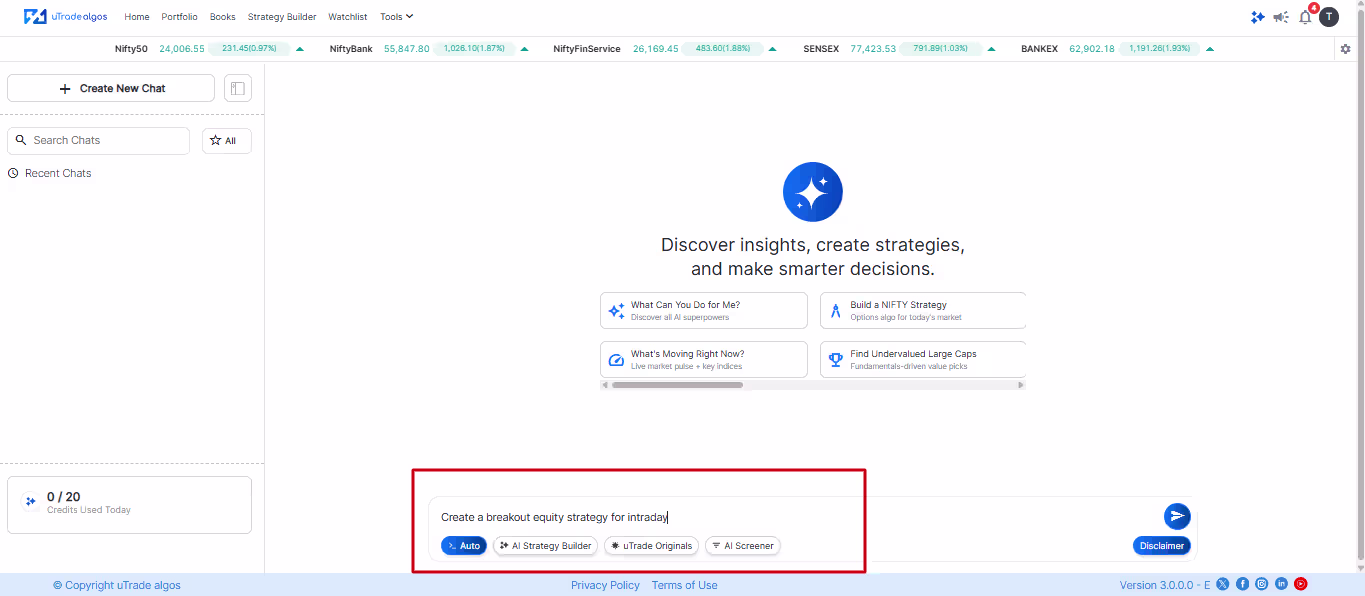
Task: Click the suggestions scrollbar left arrow
Action: [605, 385]
